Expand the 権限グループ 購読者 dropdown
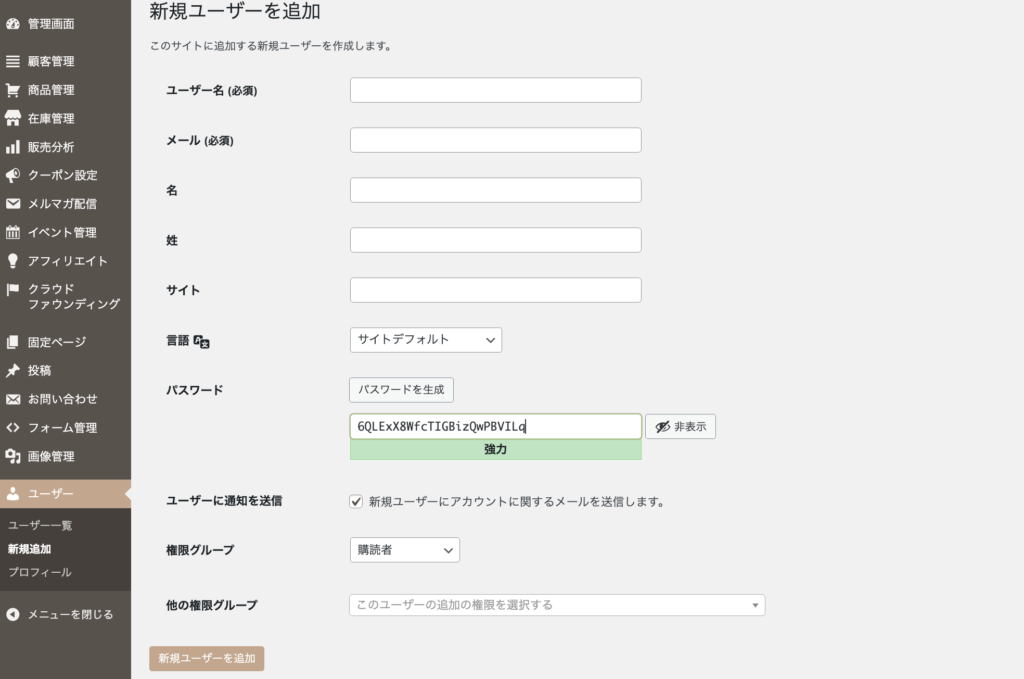 404,550
